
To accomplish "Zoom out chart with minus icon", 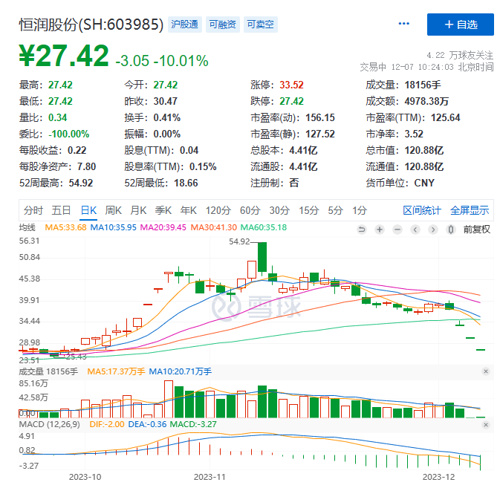I will point(397,229).
